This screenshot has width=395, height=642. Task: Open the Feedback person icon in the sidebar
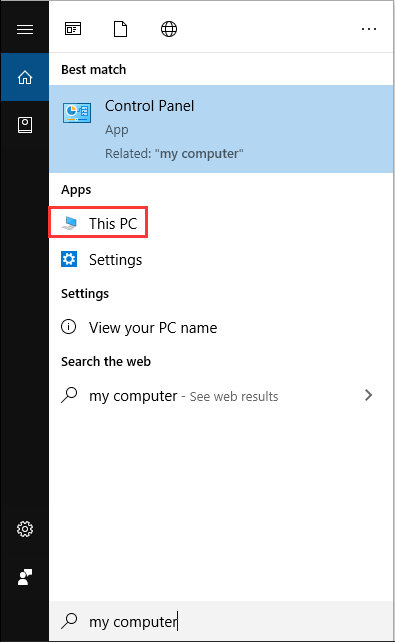click(25, 577)
